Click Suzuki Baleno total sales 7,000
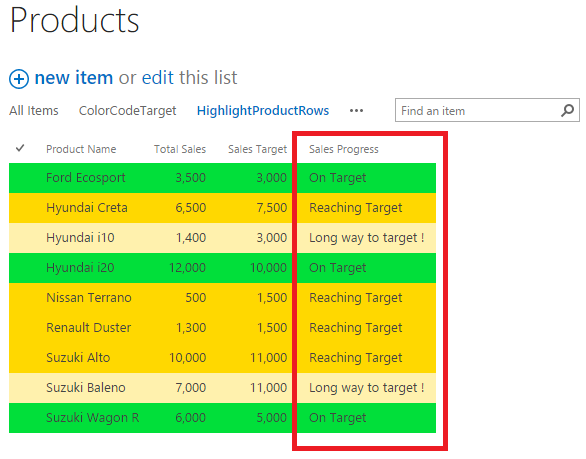586x459 pixels. [191, 388]
